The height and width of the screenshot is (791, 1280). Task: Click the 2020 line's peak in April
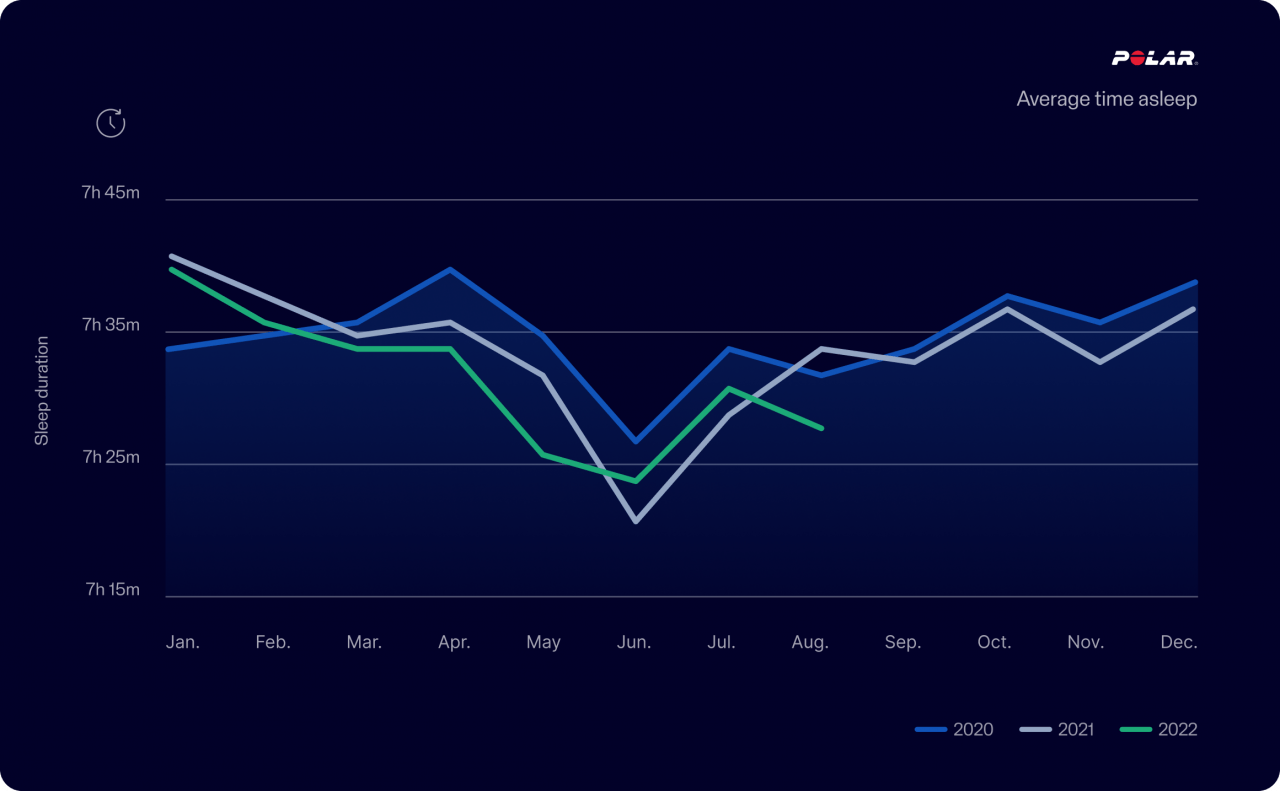click(x=451, y=269)
